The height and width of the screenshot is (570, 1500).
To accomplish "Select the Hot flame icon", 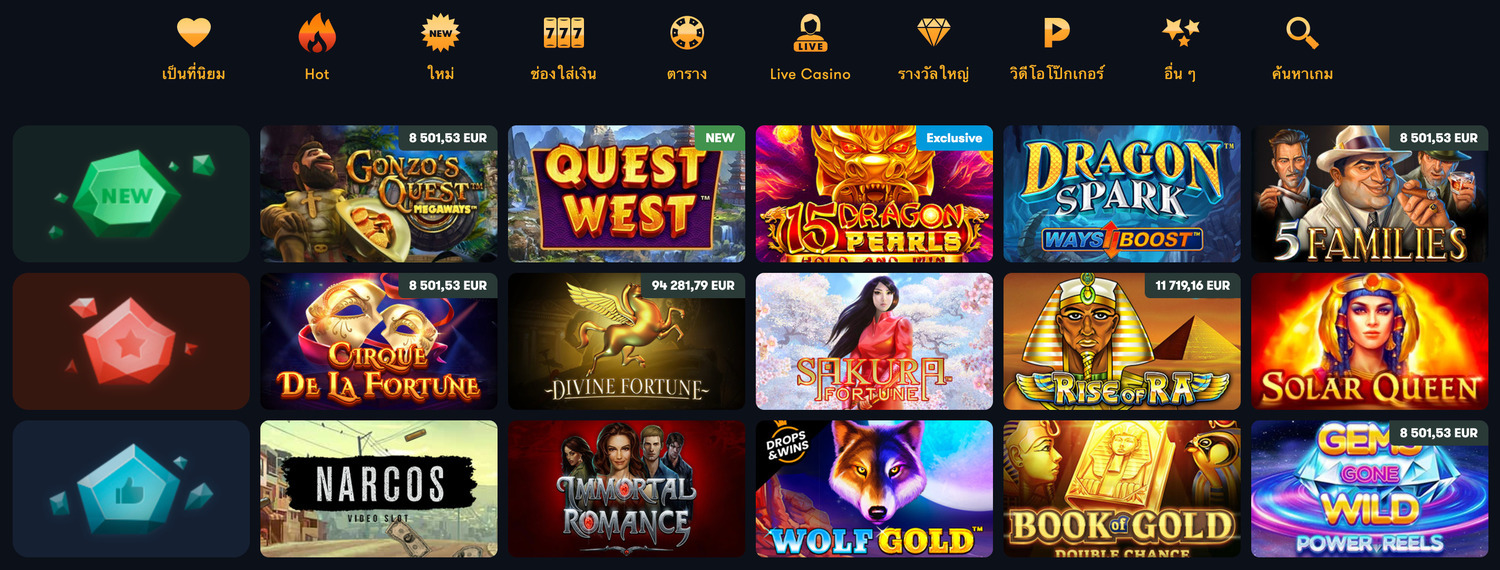I will 317,33.
